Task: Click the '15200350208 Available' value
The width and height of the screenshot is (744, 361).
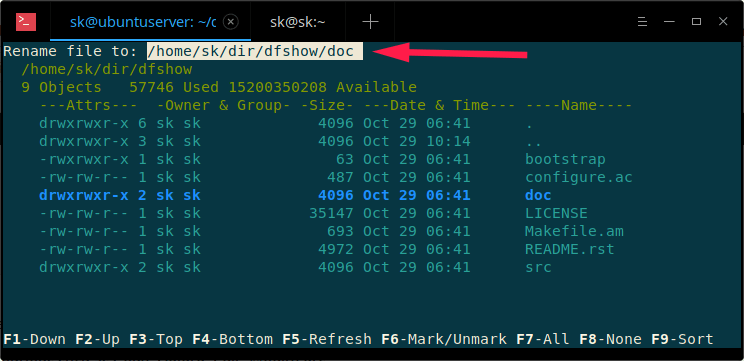Action: click(323, 87)
